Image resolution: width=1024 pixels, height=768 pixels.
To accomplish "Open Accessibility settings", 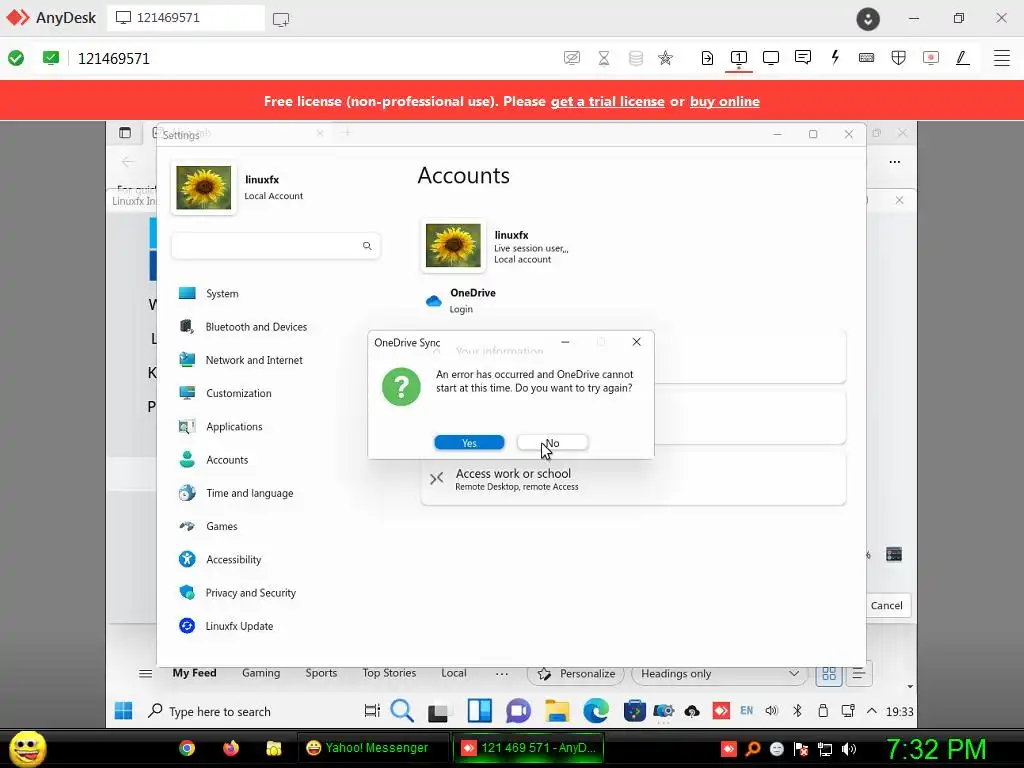I will click(233, 559).
